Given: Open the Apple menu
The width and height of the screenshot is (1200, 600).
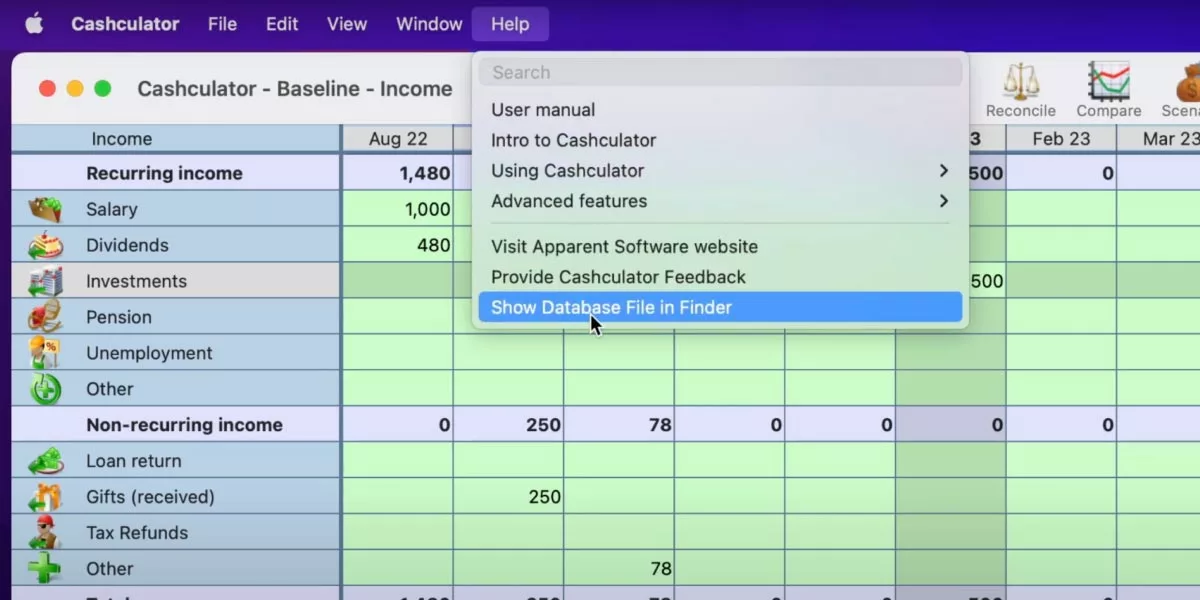Looking at the screenshot, I should 34,24.
